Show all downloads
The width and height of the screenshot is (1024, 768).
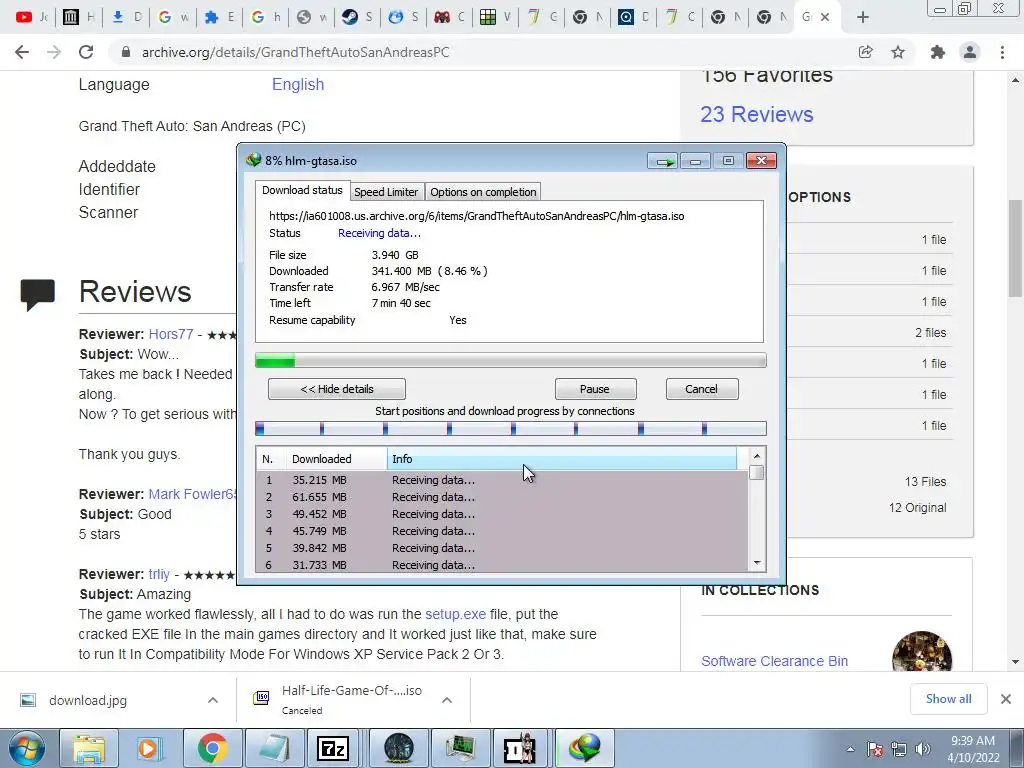[x=948, y=699]
